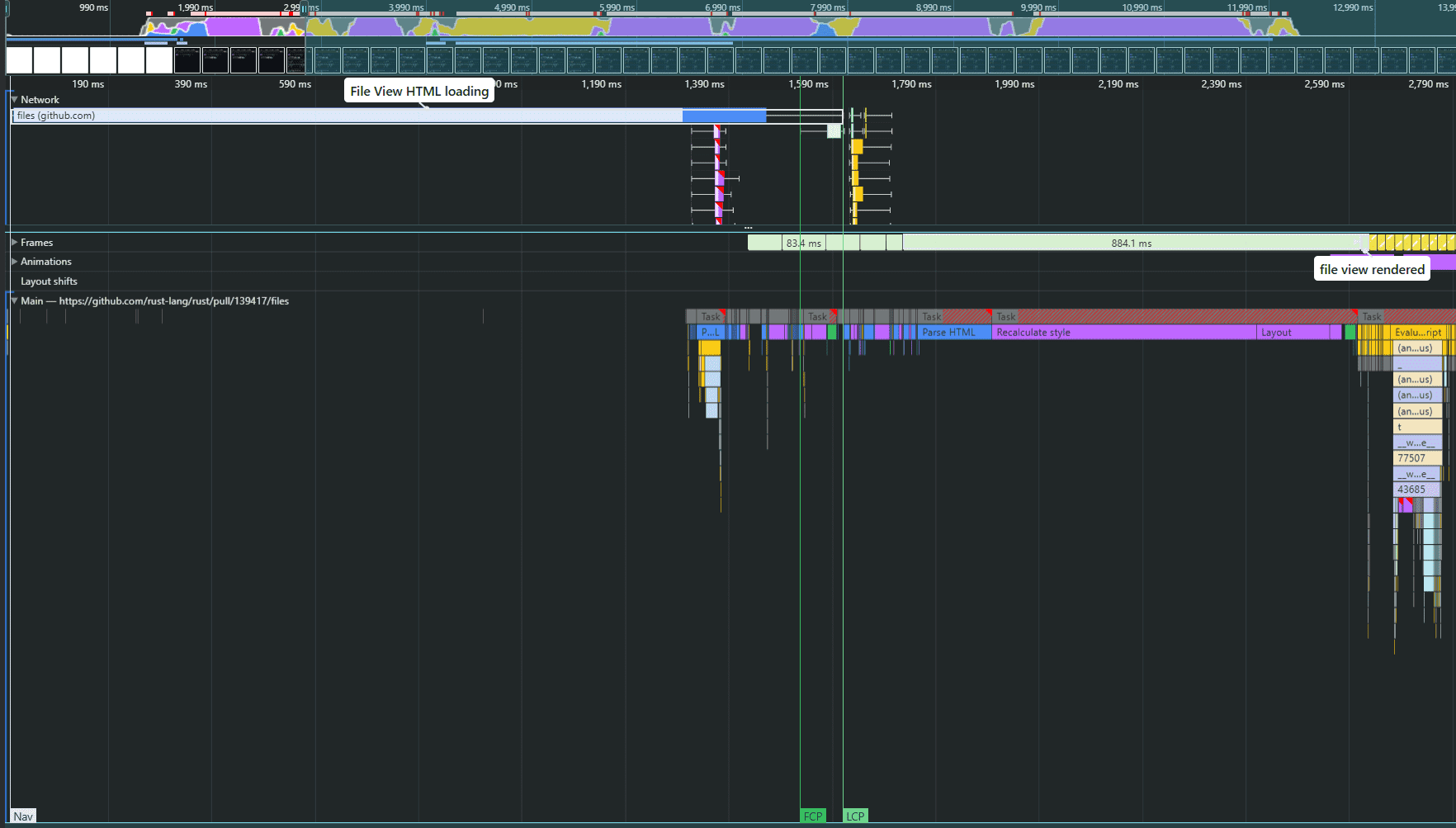
Task: Click the first white filmstrip screenshot thumbnail
Action: (x=19, y=60)
